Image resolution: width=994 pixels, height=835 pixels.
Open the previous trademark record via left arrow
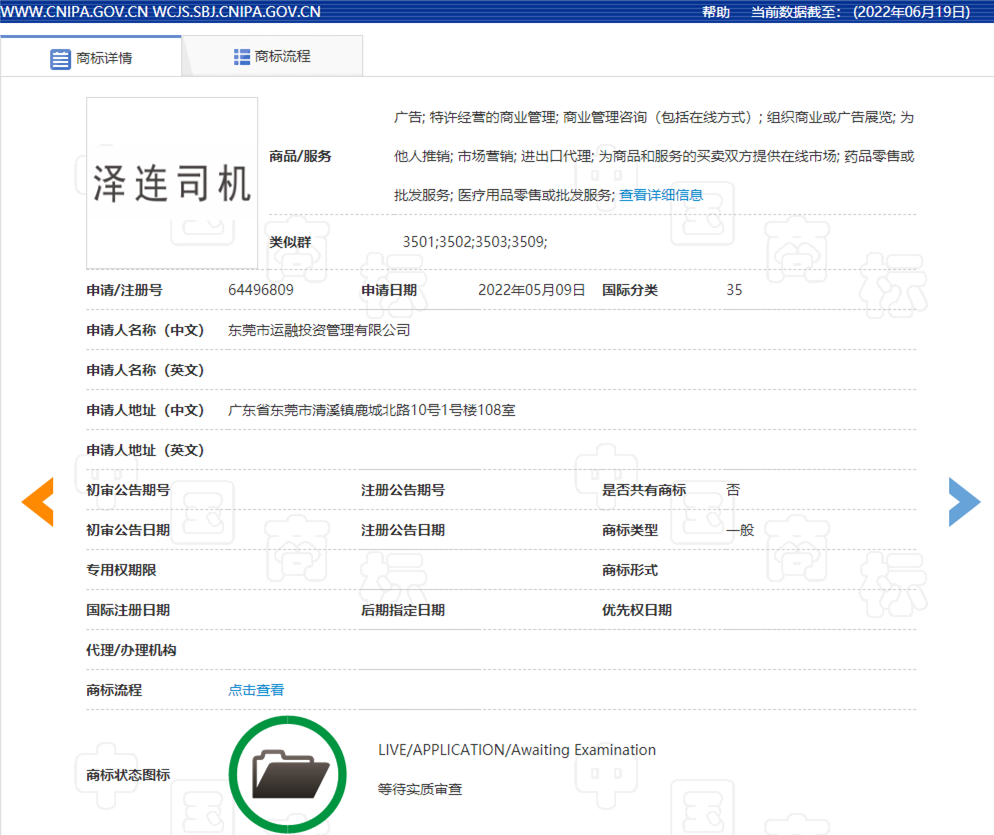[x=37, y=502]
